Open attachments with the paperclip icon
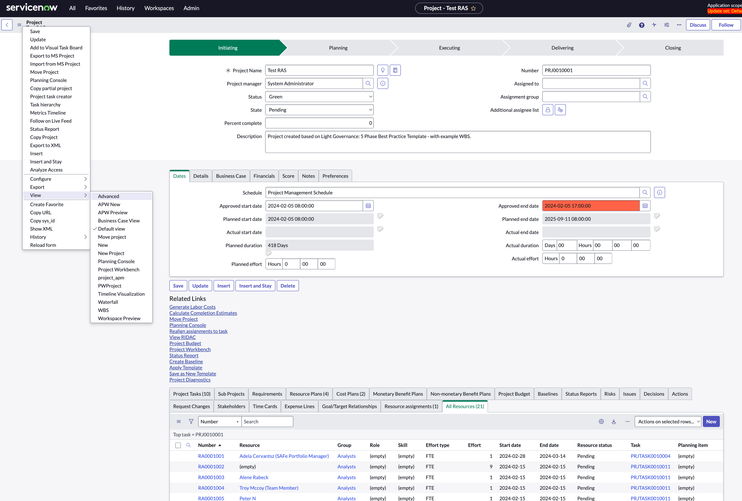The width and height of the screenshot is (742, 501). [629, 25]
